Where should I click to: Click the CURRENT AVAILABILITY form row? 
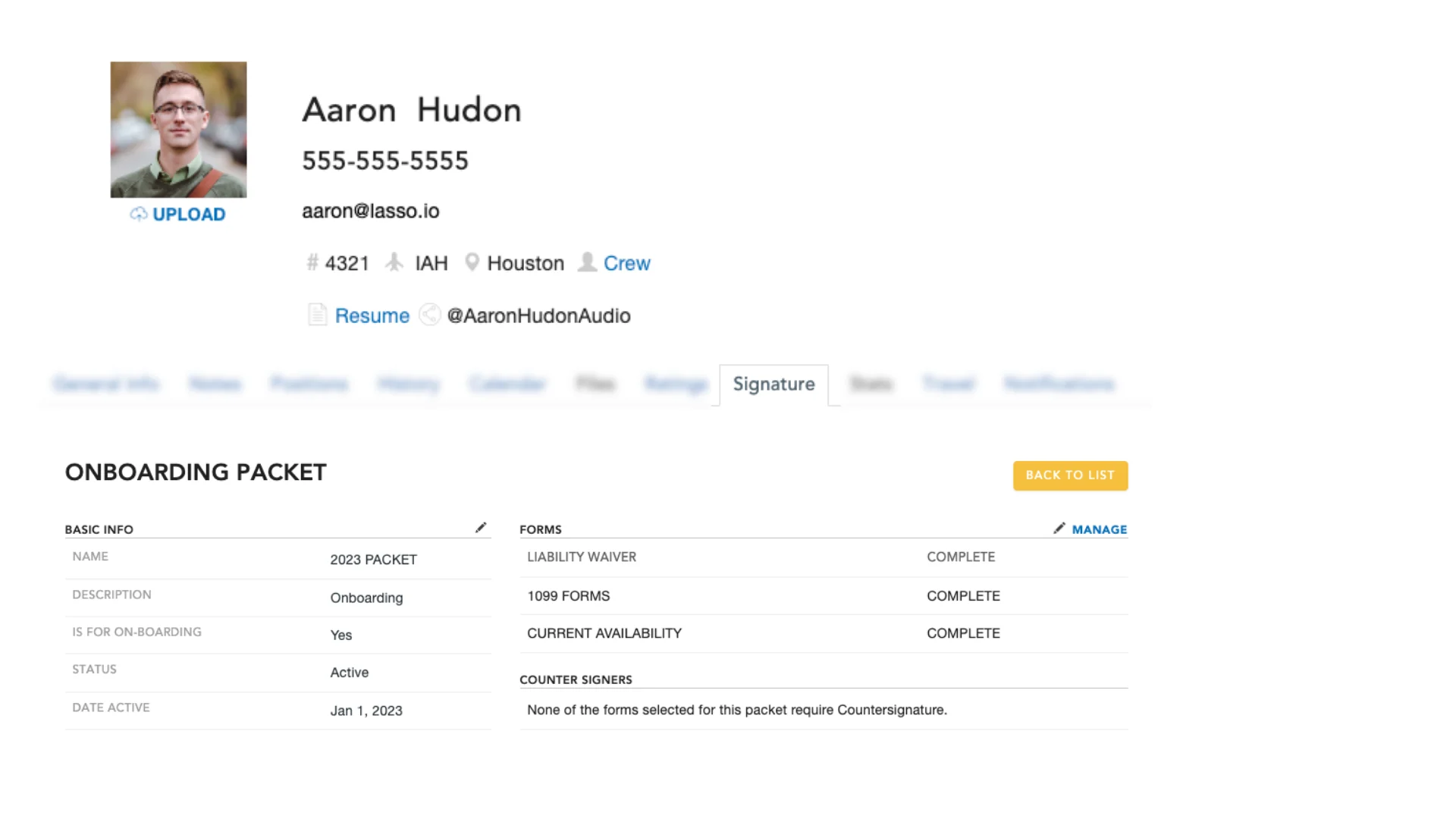(x=824, y=633)
